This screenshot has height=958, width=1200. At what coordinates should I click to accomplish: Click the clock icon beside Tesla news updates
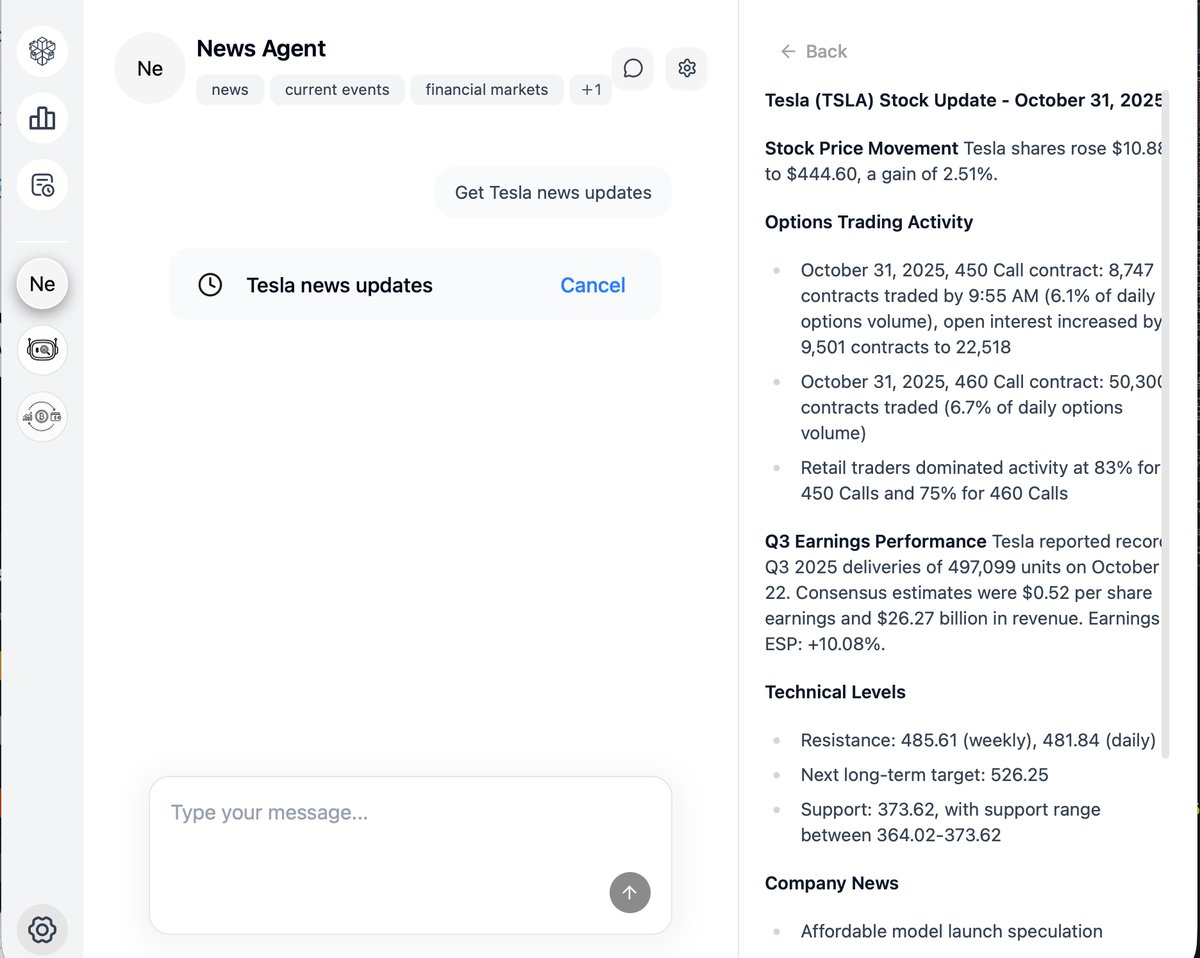coord(210,284)
